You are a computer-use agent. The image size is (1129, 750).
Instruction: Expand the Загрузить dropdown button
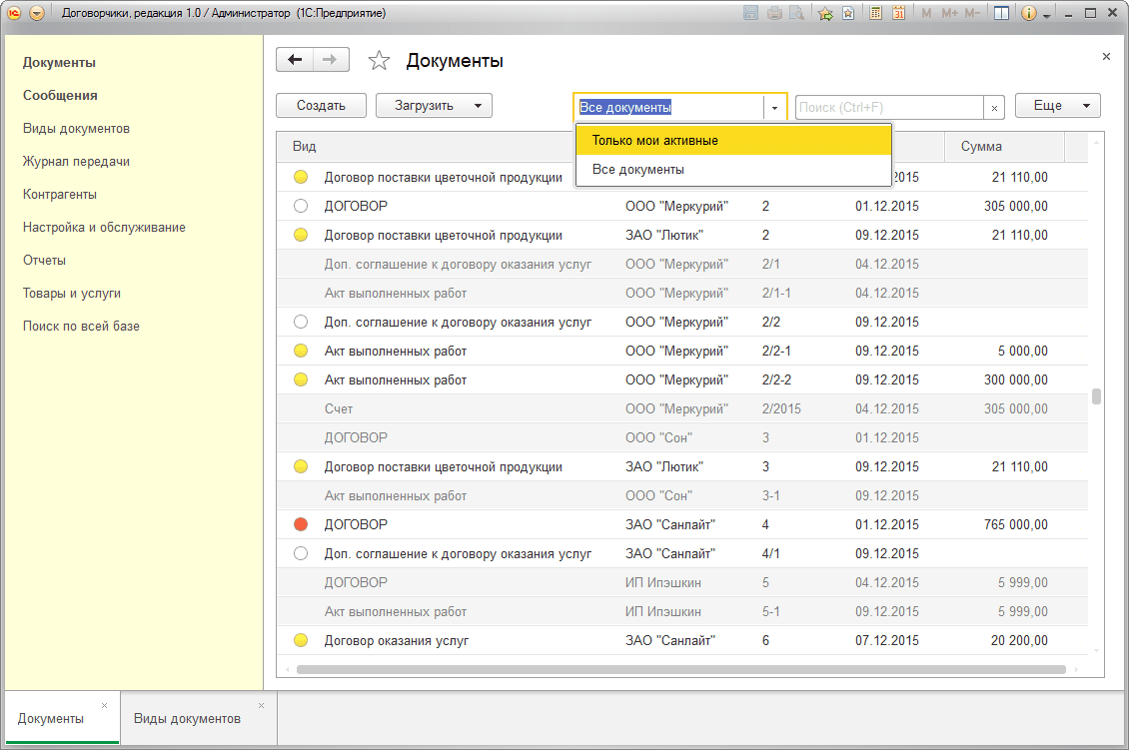coord(477,106)
